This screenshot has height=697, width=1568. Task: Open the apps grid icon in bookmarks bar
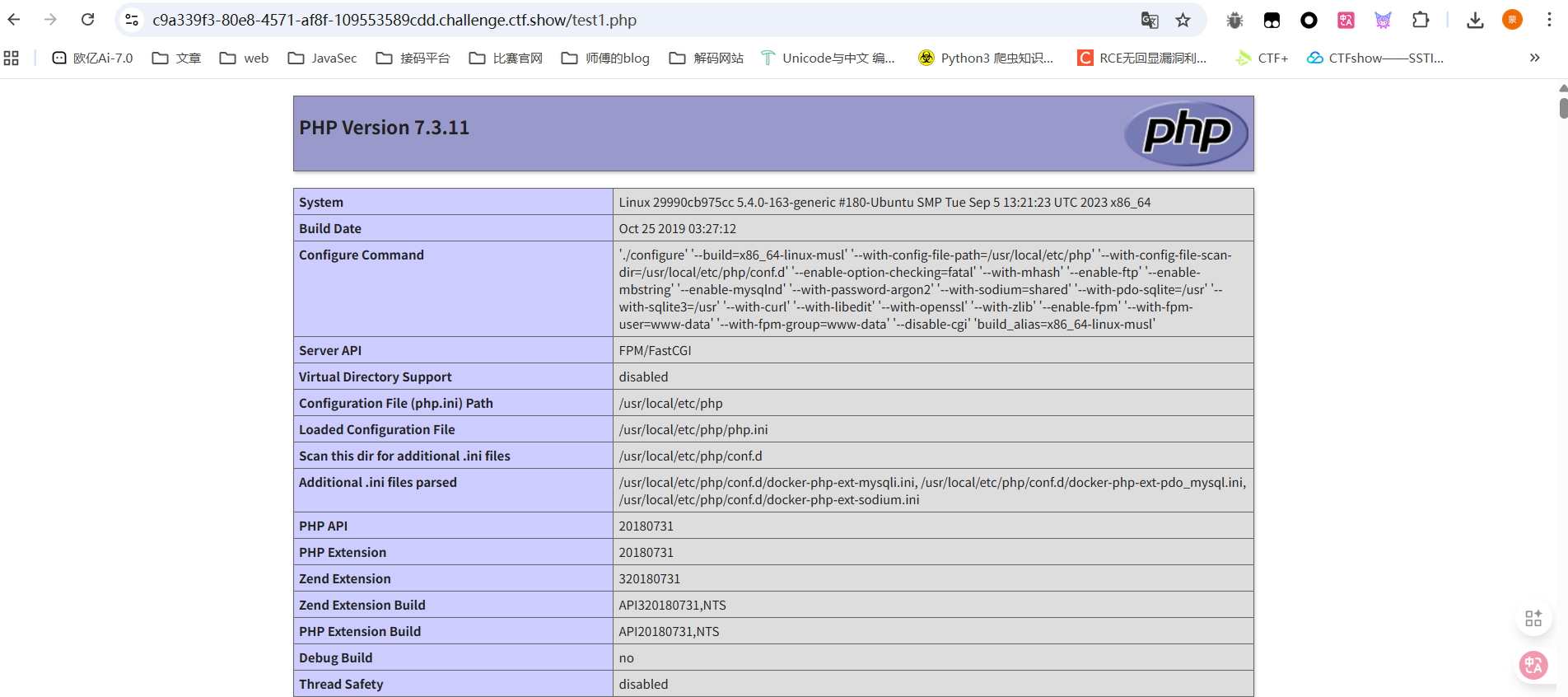(x=12, y=58)
